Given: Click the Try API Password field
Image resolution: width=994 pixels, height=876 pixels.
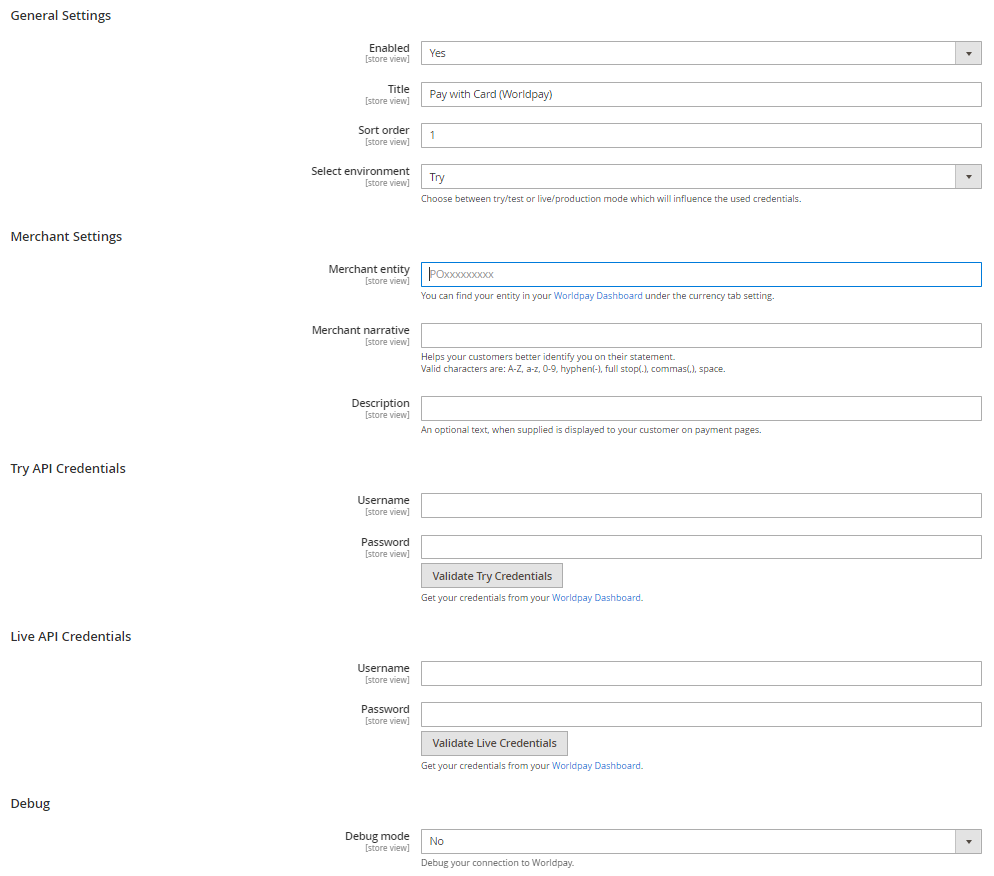Looking at the screenshot, I should [700, 547].
